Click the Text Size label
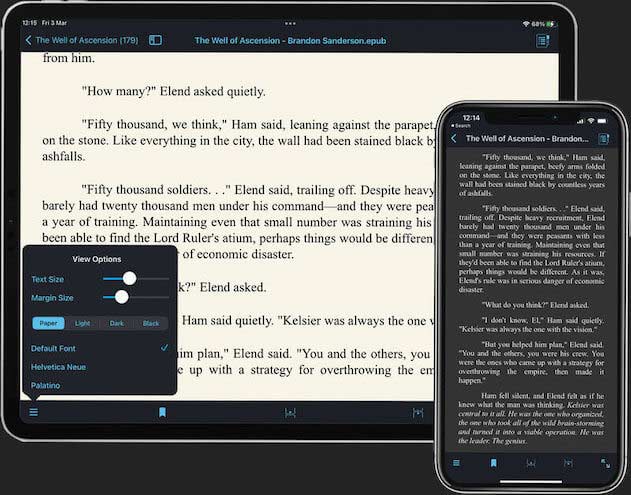The height and width of the screenshot is (495, 631). coord(47,279)
